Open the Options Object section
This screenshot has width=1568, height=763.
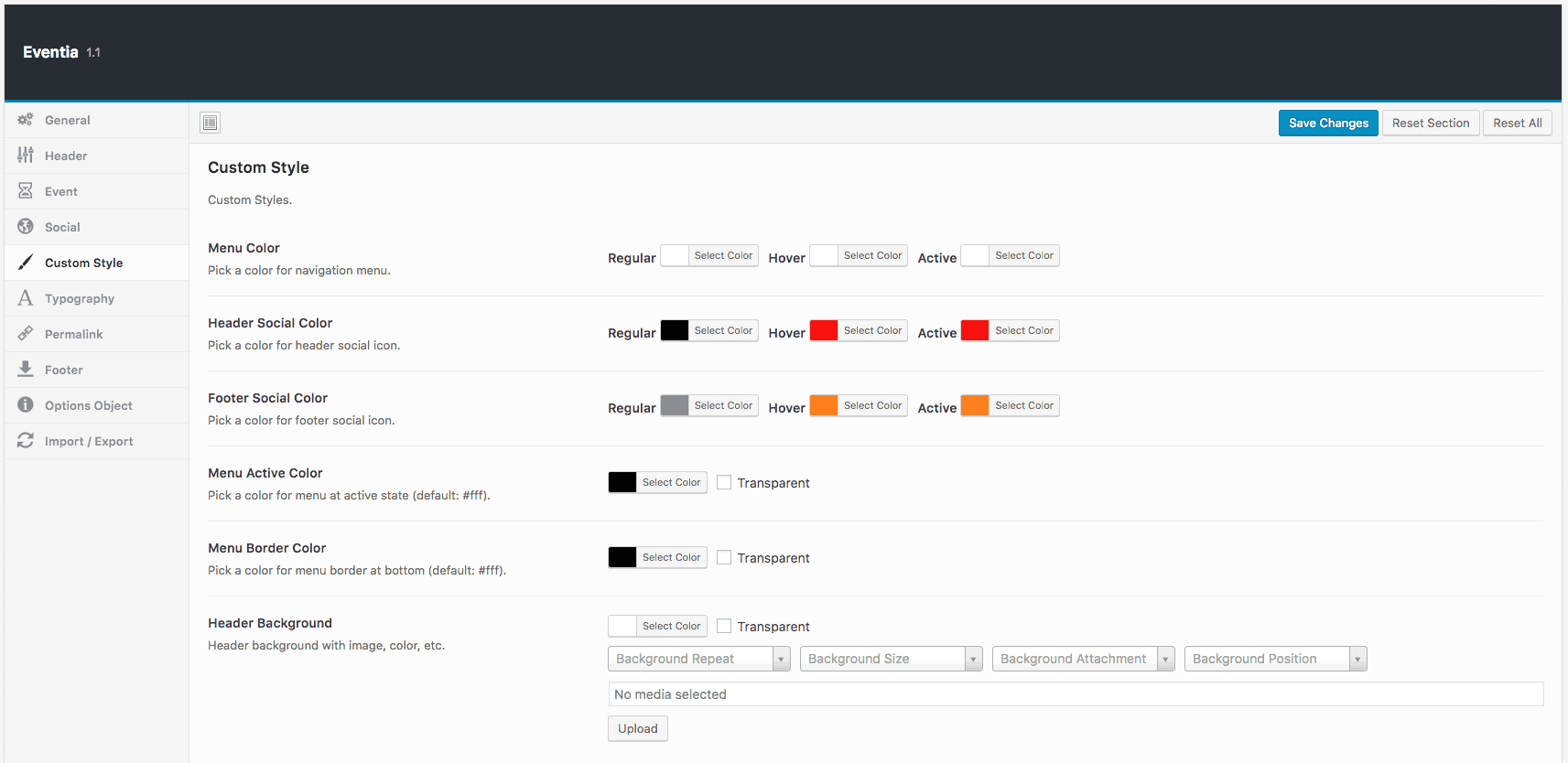88,405
